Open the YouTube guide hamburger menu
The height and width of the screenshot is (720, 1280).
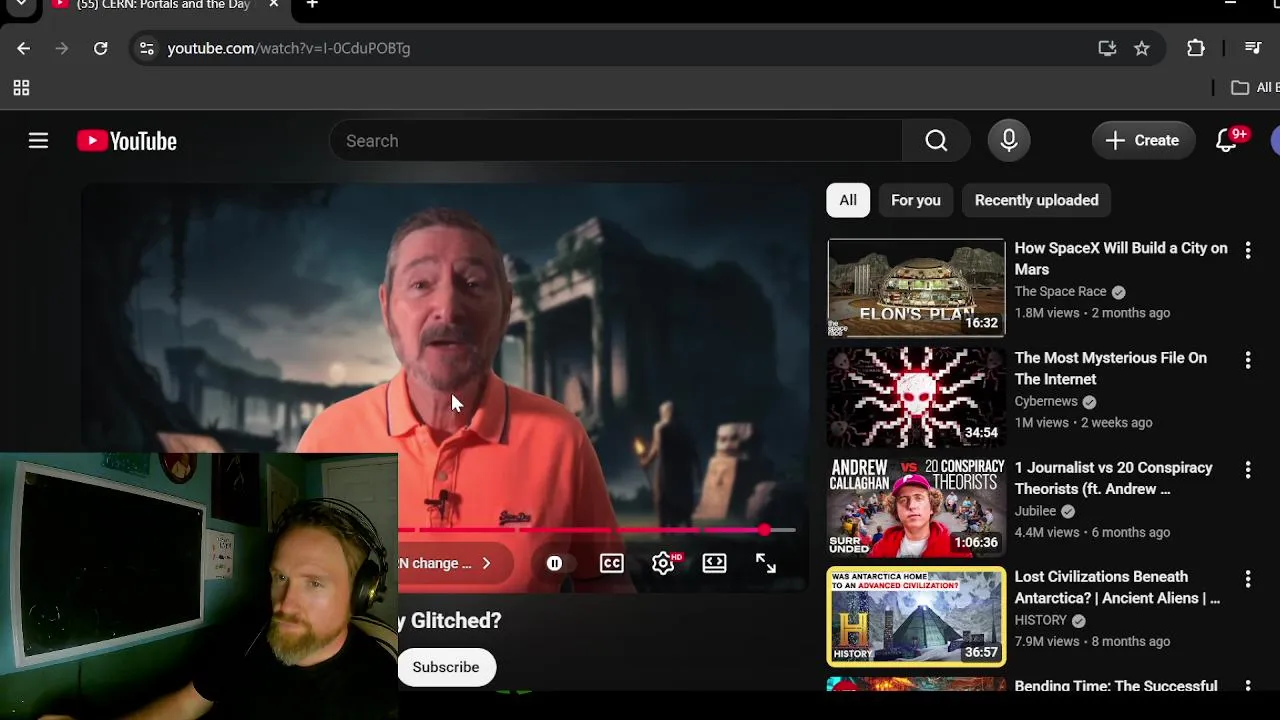tap(38, 141)
